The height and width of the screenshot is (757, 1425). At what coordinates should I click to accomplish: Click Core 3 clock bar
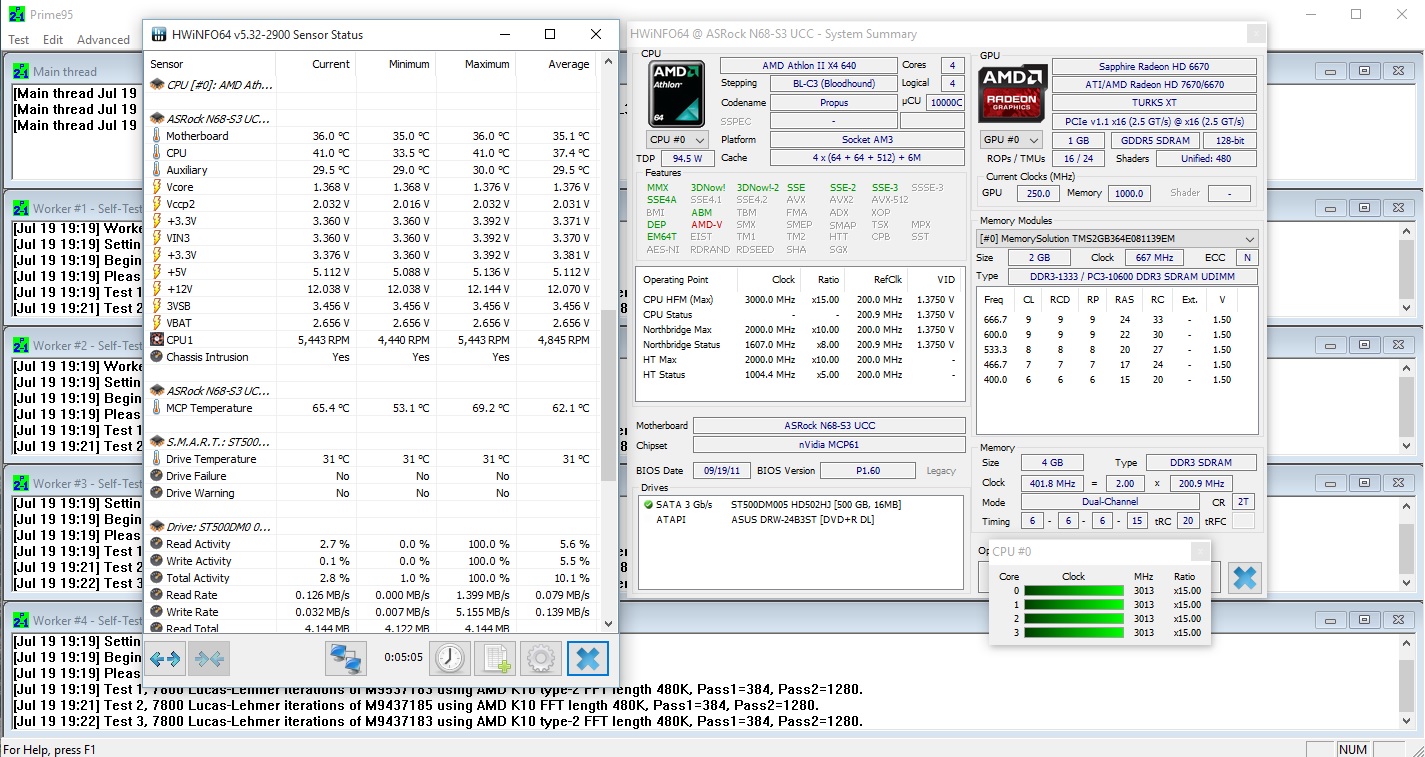click(1072, 633)
